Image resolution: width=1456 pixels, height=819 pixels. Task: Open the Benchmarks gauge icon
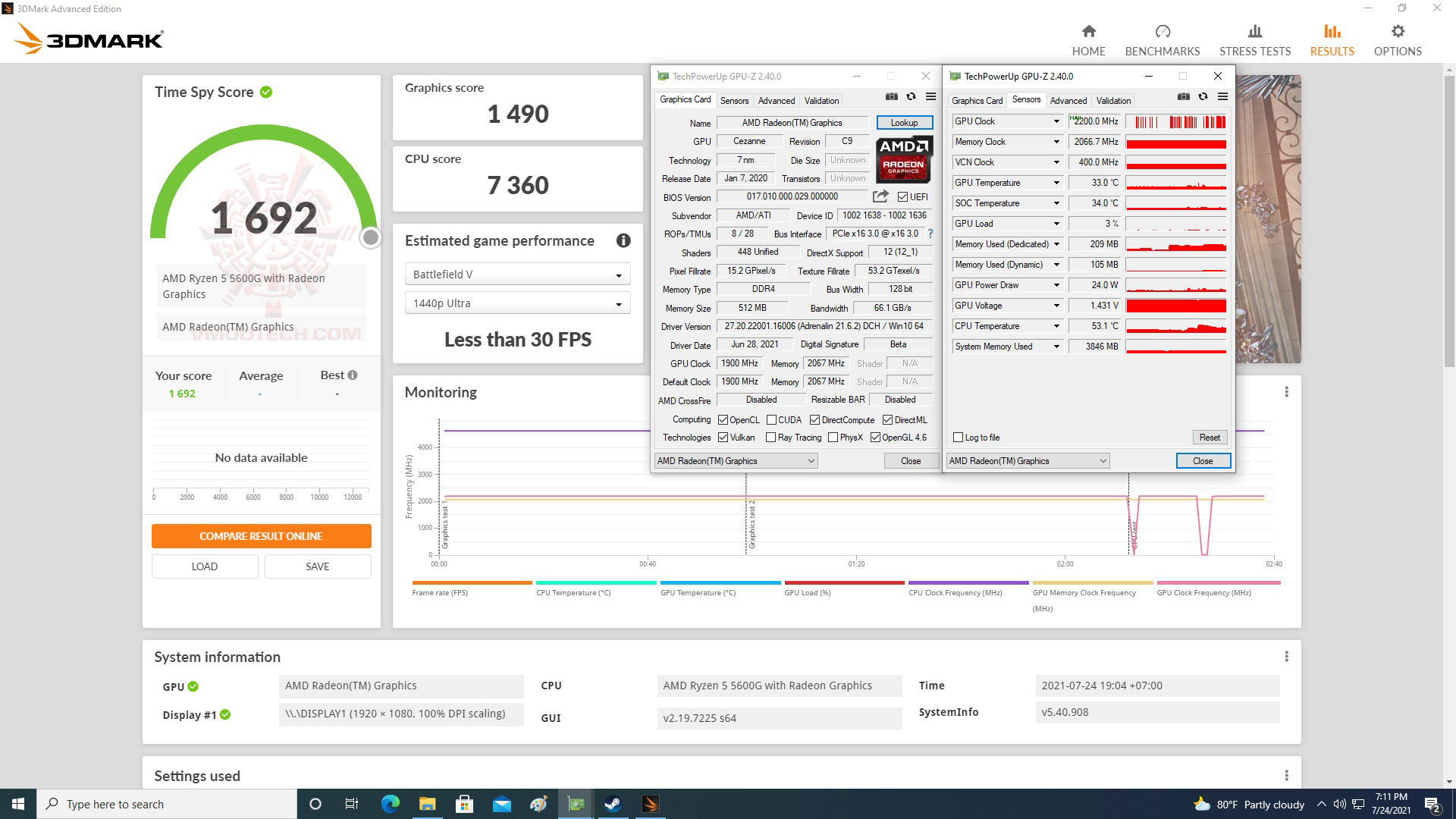click(x=1162, y=32)
